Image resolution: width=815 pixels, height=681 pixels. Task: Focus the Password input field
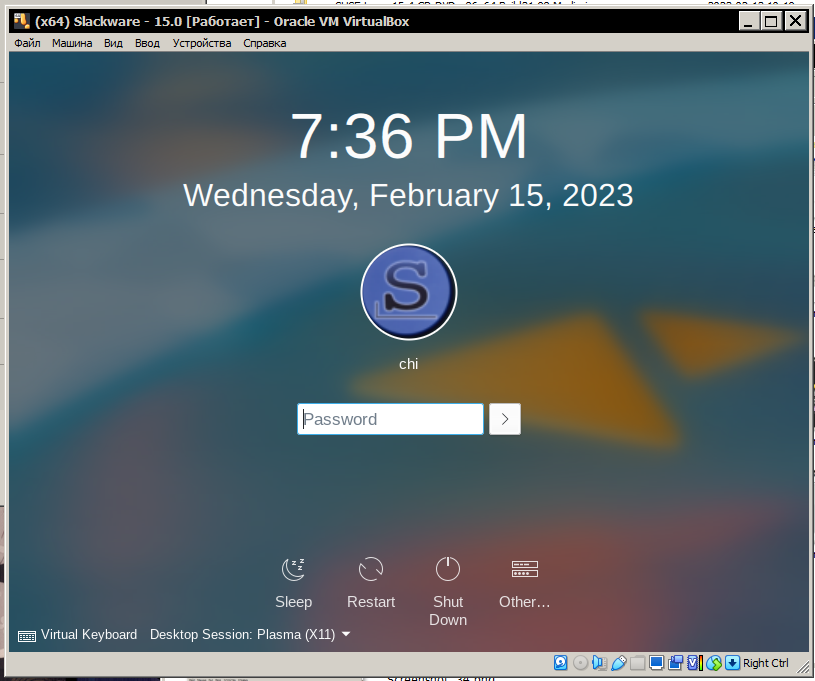point(390,419)
